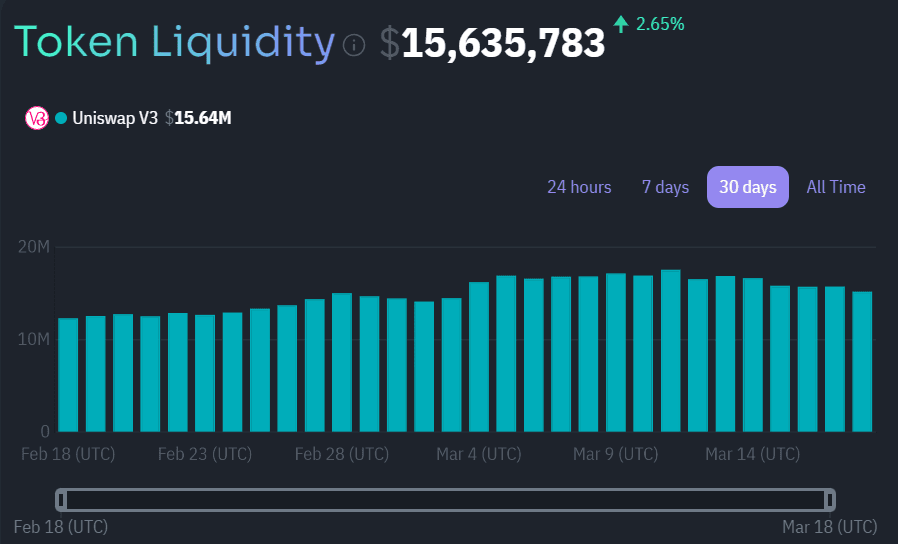
Task: Click the green up arrow near 2.65%
Action: click(622, 23)
